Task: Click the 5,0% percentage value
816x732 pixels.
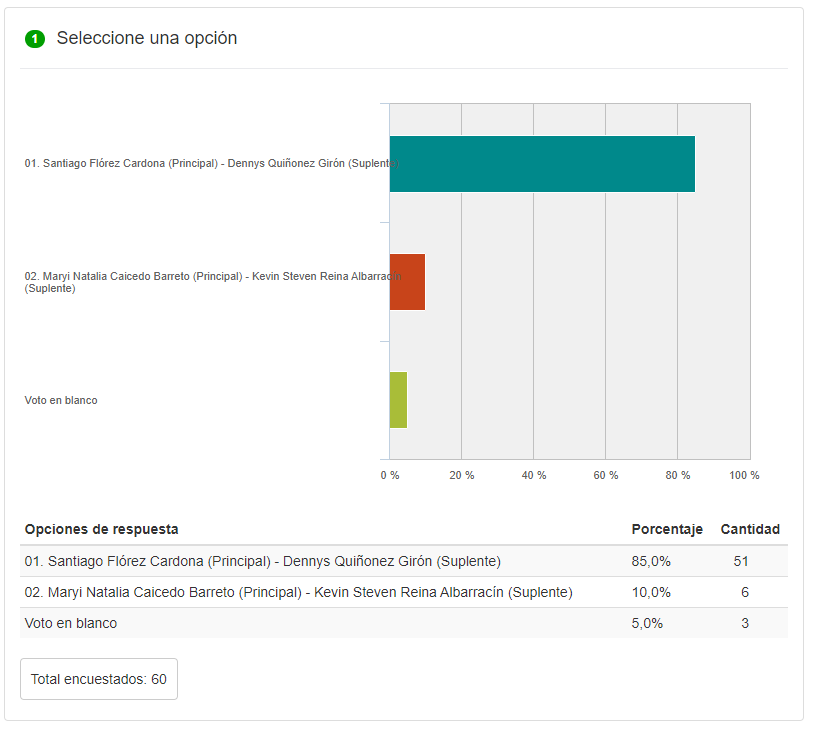Action: (647, 623)
